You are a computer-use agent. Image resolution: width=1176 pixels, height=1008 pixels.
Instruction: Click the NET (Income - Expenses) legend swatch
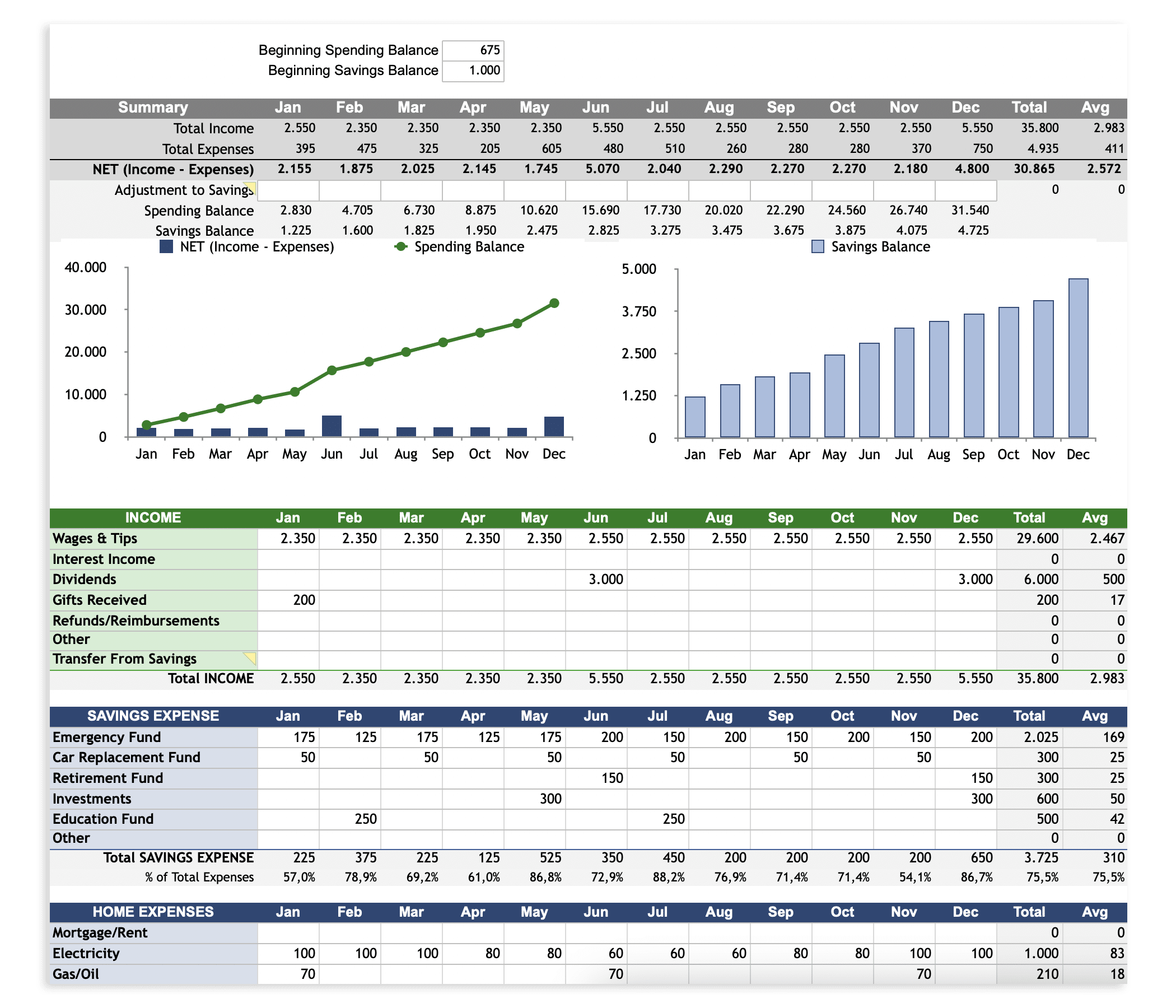point(166,247)
